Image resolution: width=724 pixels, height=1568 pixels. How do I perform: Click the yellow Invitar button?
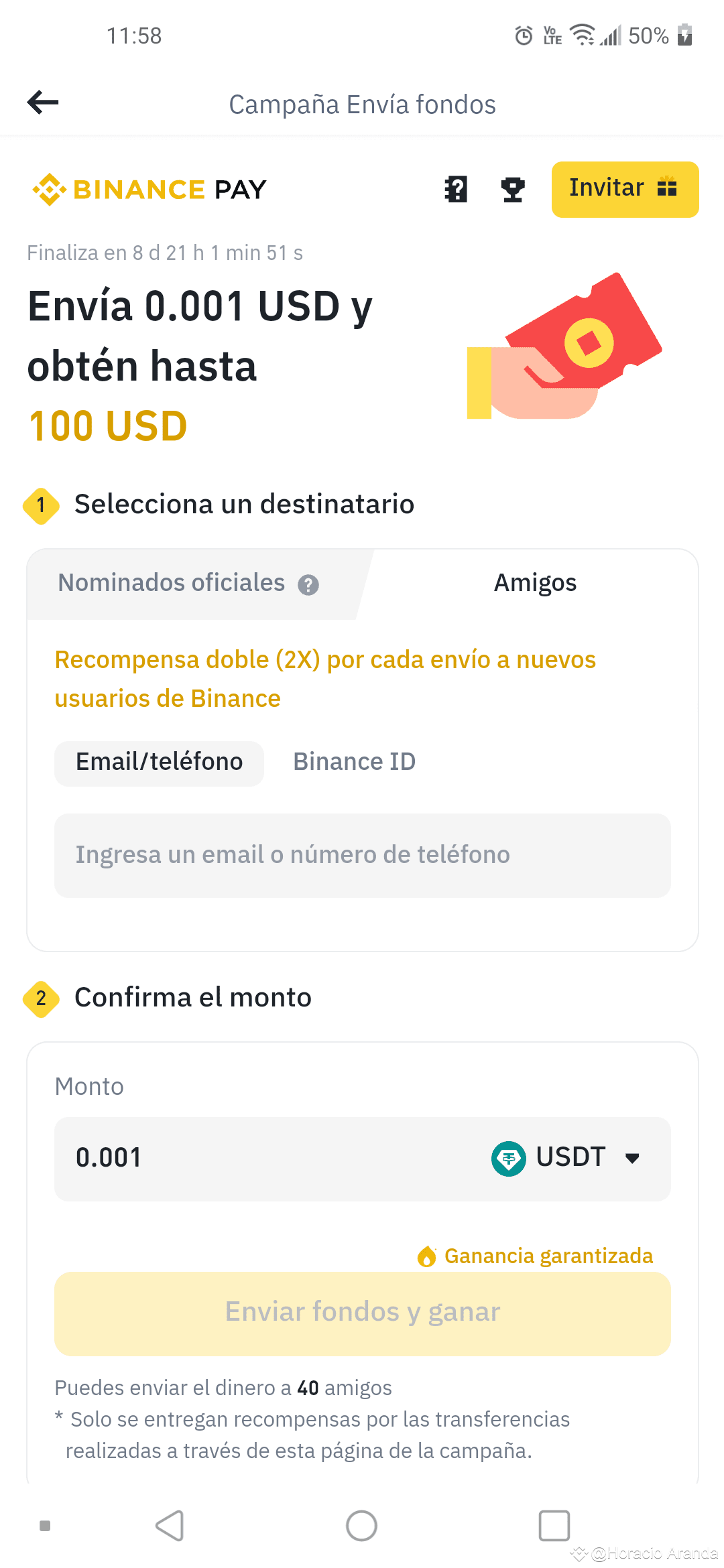pyautogui.click(x=625, y=190)
